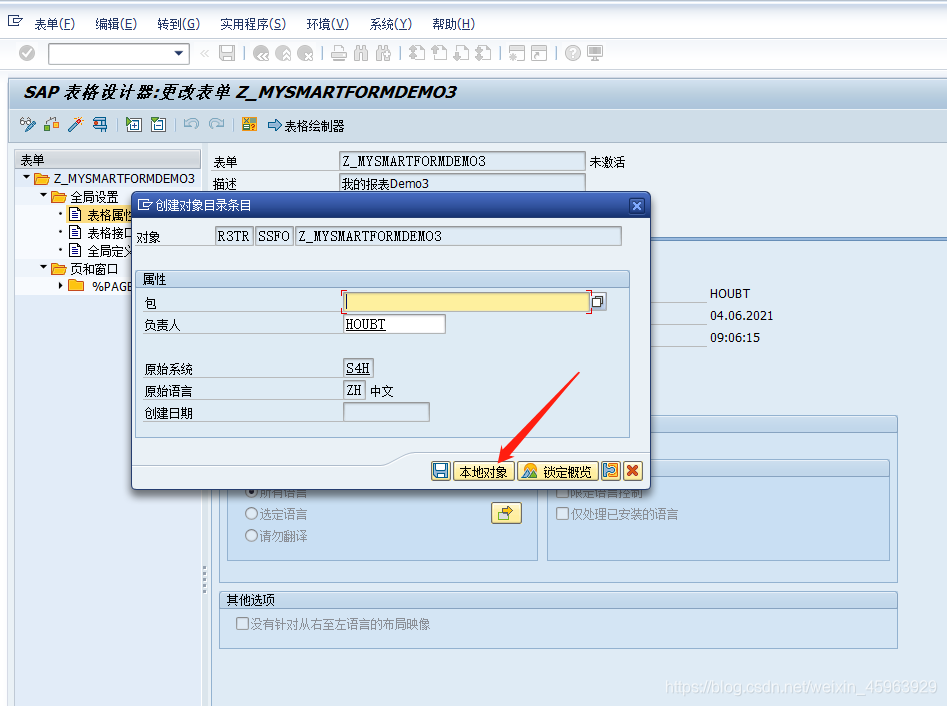Open the 表格绘制器 Form Painter button
947x706 pixels.
click(306, 126)
